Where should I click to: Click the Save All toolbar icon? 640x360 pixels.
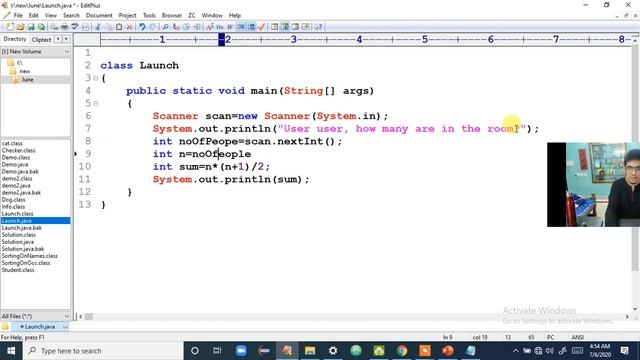tap(41, 27)
